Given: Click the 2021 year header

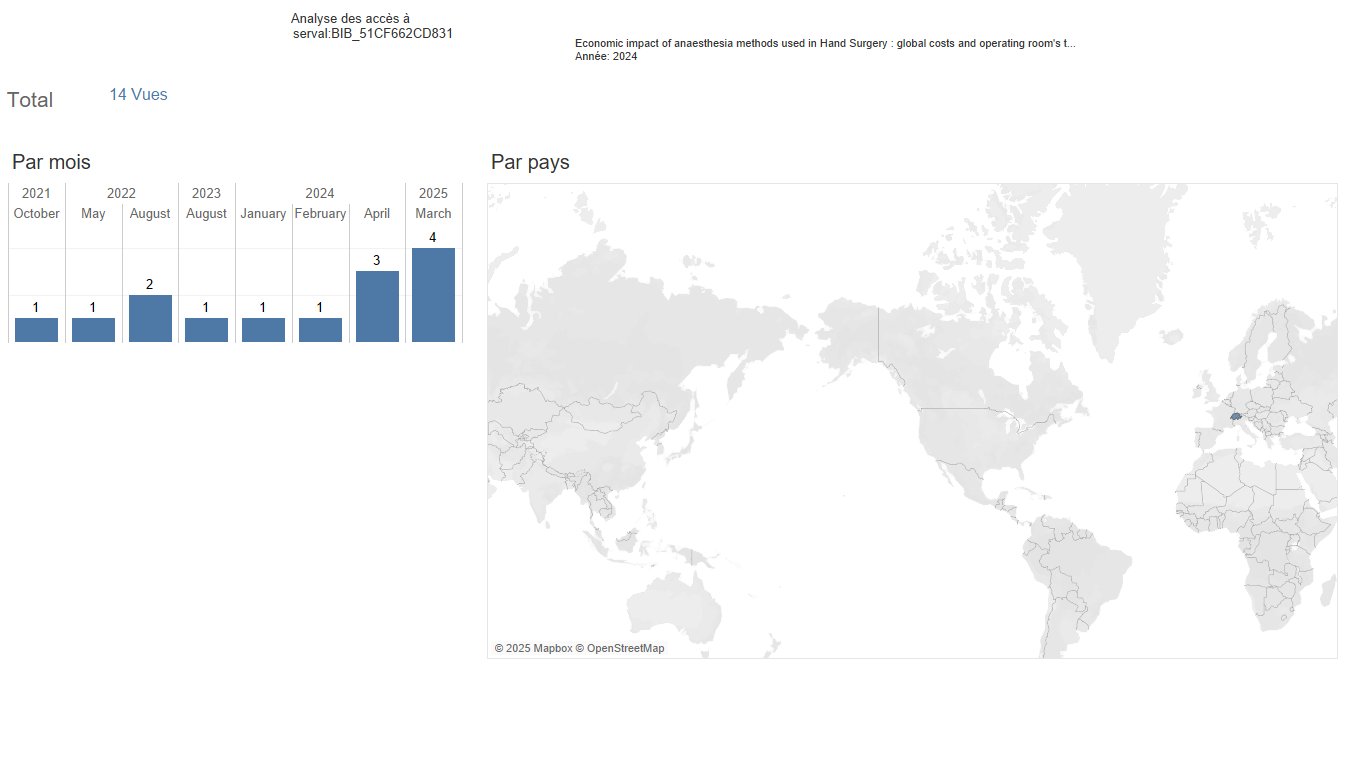Looking at the screenshot, I should pyautogui.click(x=36, y=193).
